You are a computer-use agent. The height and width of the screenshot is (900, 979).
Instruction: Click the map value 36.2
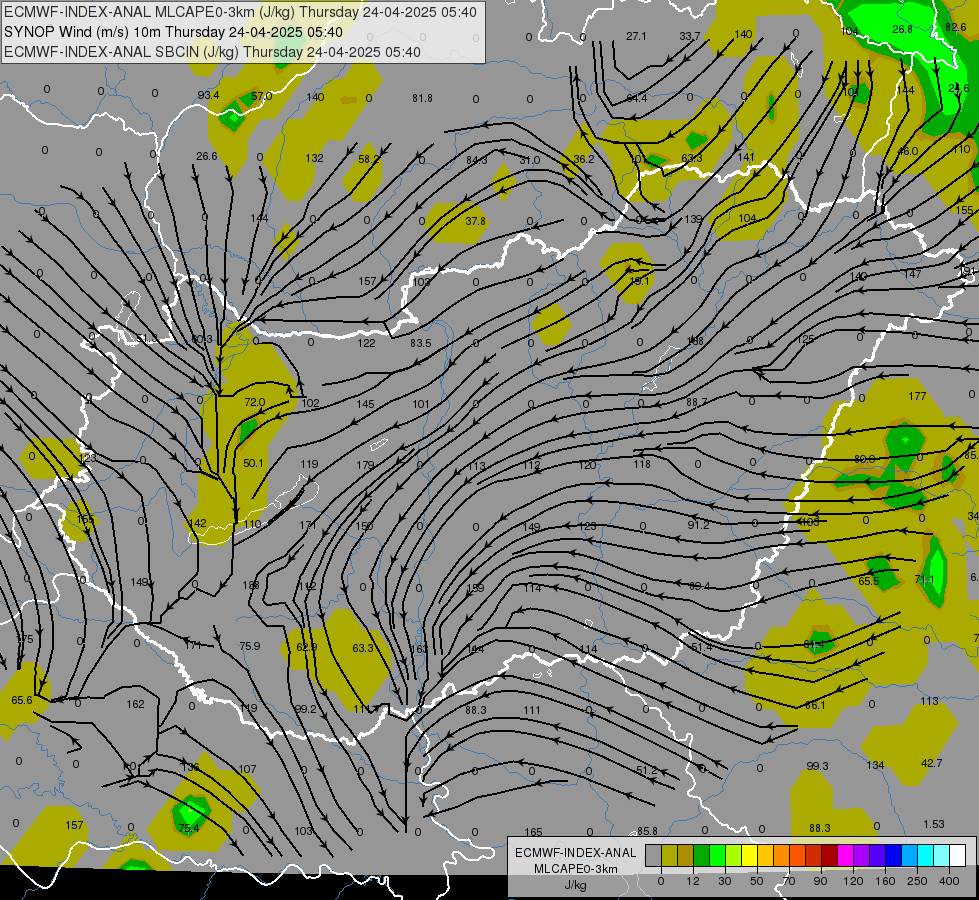click(x=584, y=159)
